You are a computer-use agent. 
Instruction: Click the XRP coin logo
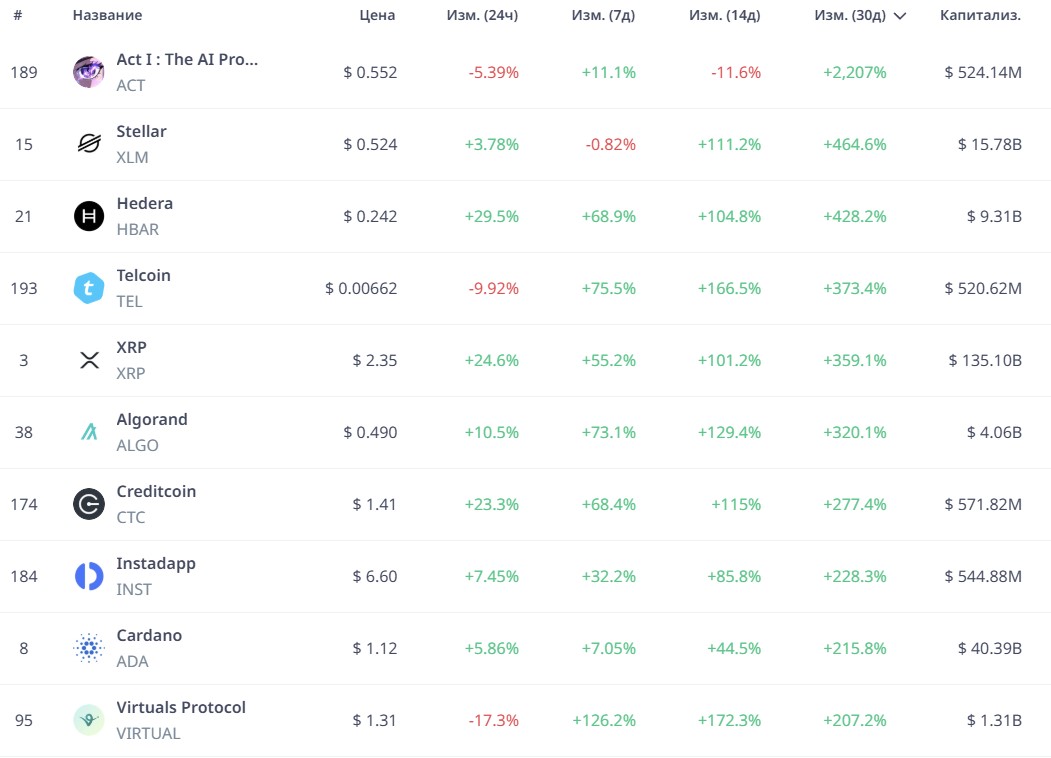[x=88, y=360]
